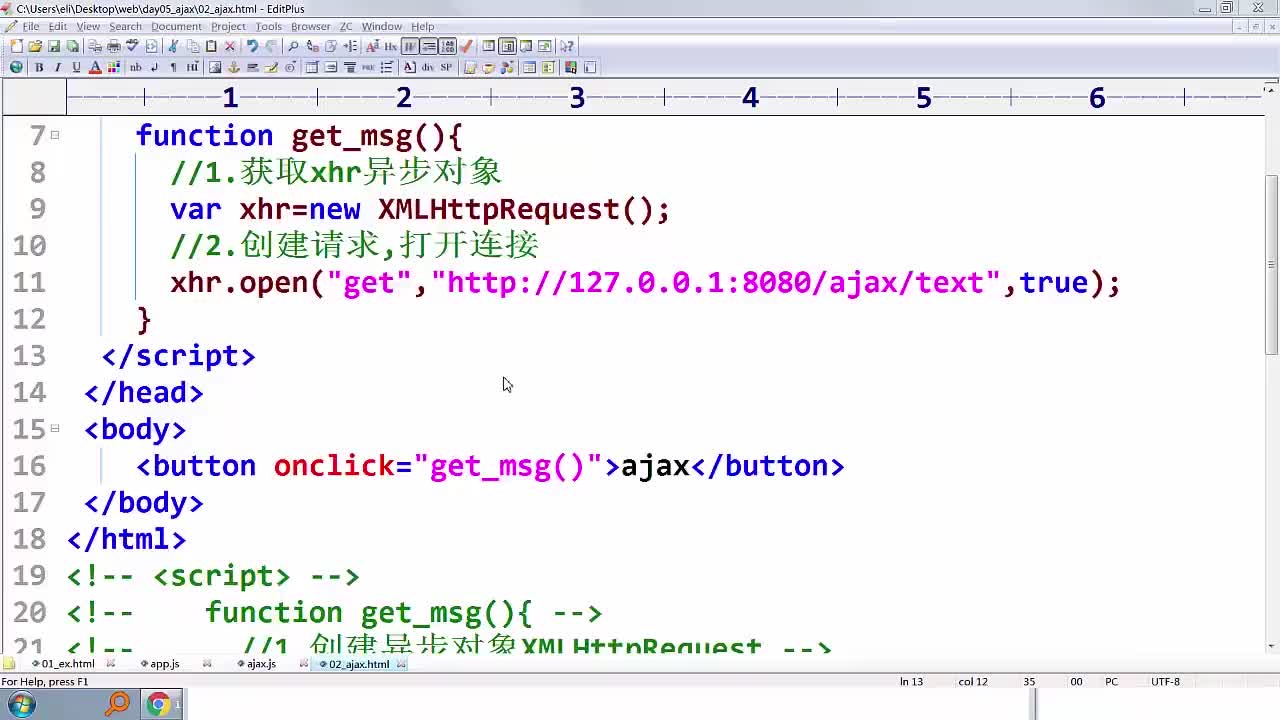Image resolution: width=1280 pixels, height=720 pixels.
Task: Click the red checkmark Spell check icon
Action: pyautogui.click(x=466, y=46)
